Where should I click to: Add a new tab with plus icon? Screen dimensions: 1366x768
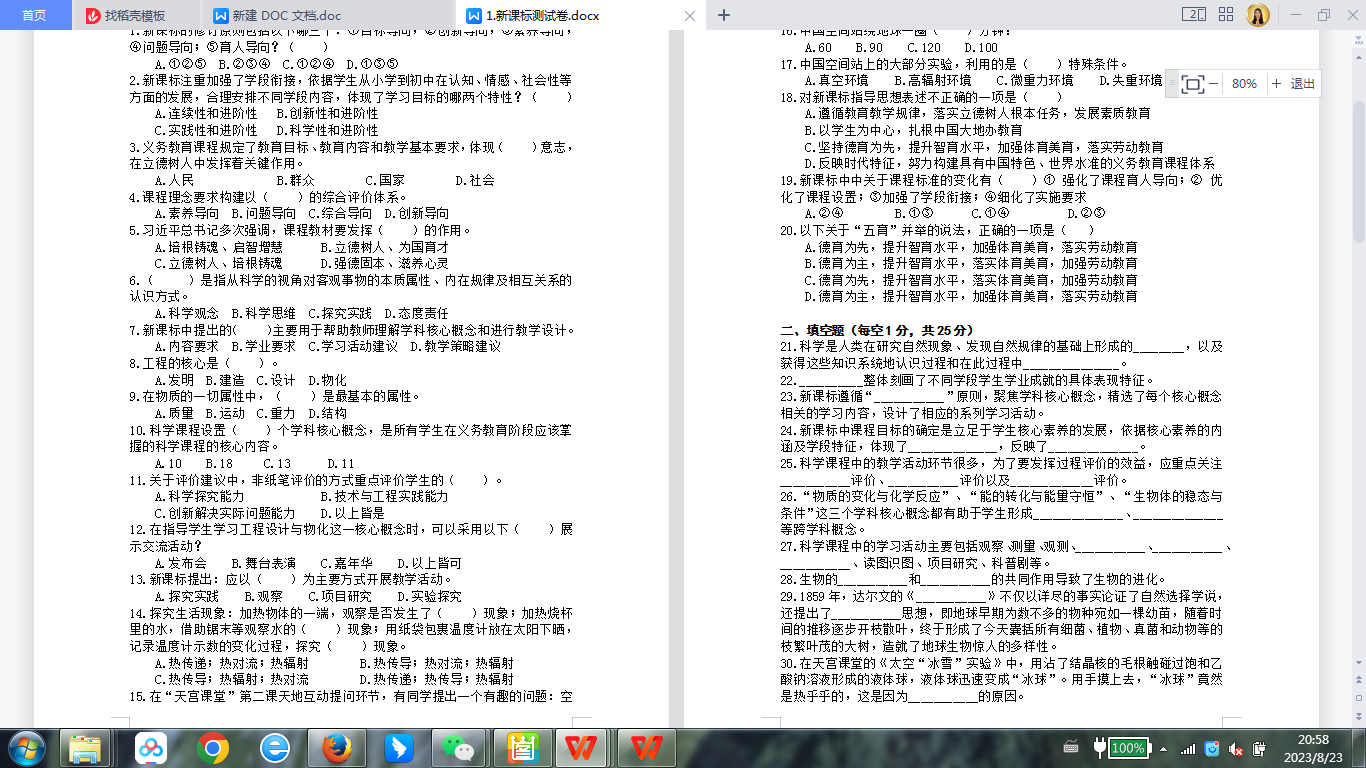pyautogui.click(x=724, y=15)
